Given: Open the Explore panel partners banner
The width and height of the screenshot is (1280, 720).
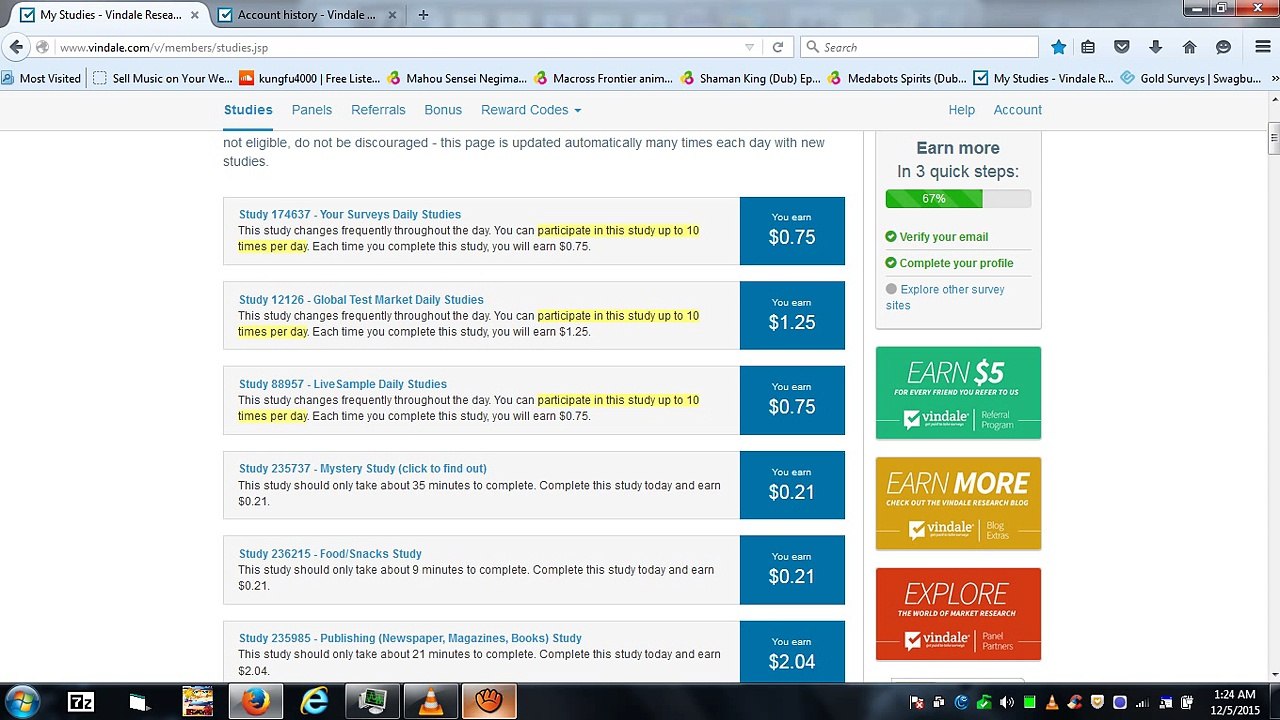Looking at the screenshot, I should click(958, 614).
